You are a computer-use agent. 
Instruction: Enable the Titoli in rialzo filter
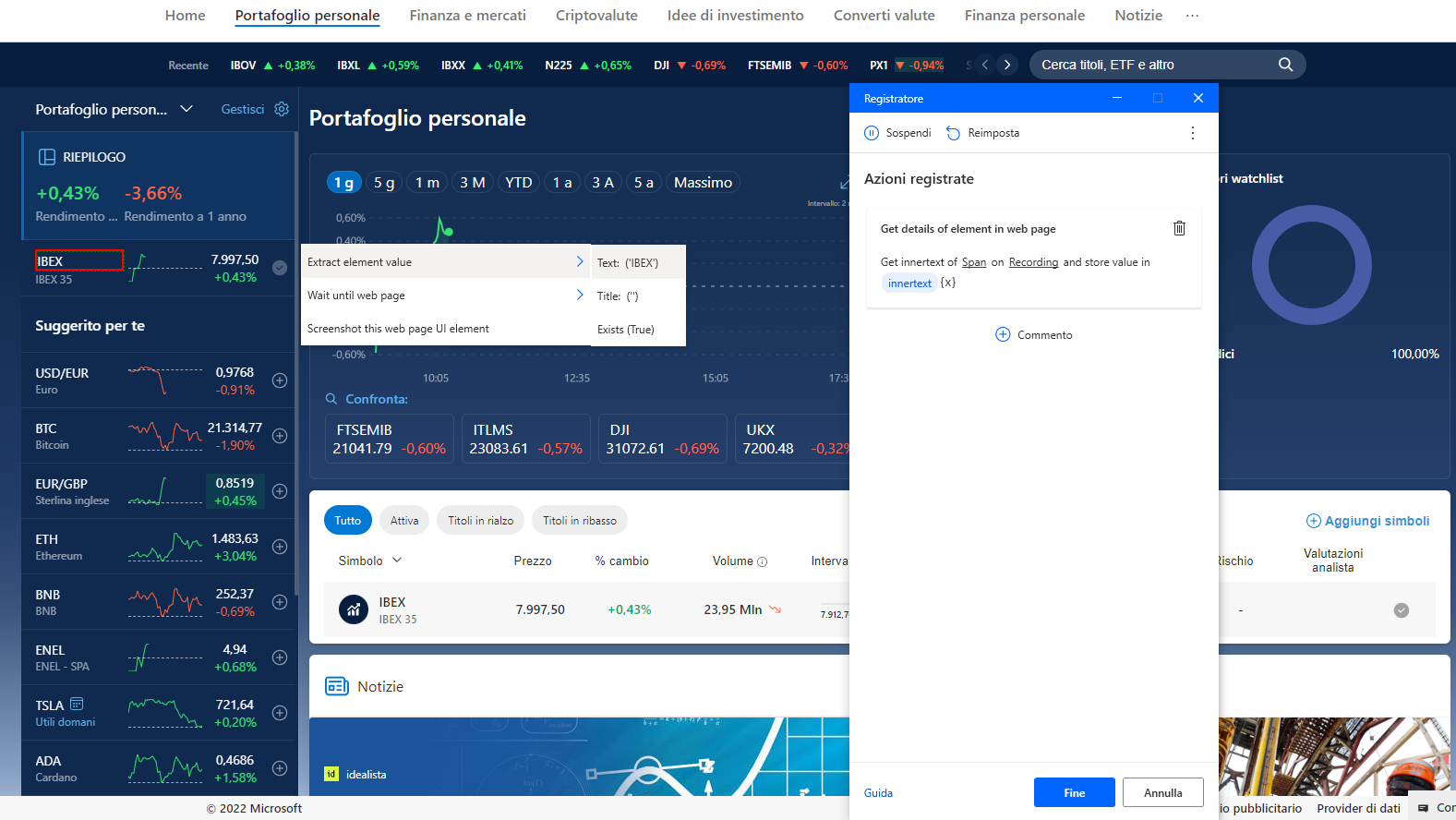coord(481,521)
